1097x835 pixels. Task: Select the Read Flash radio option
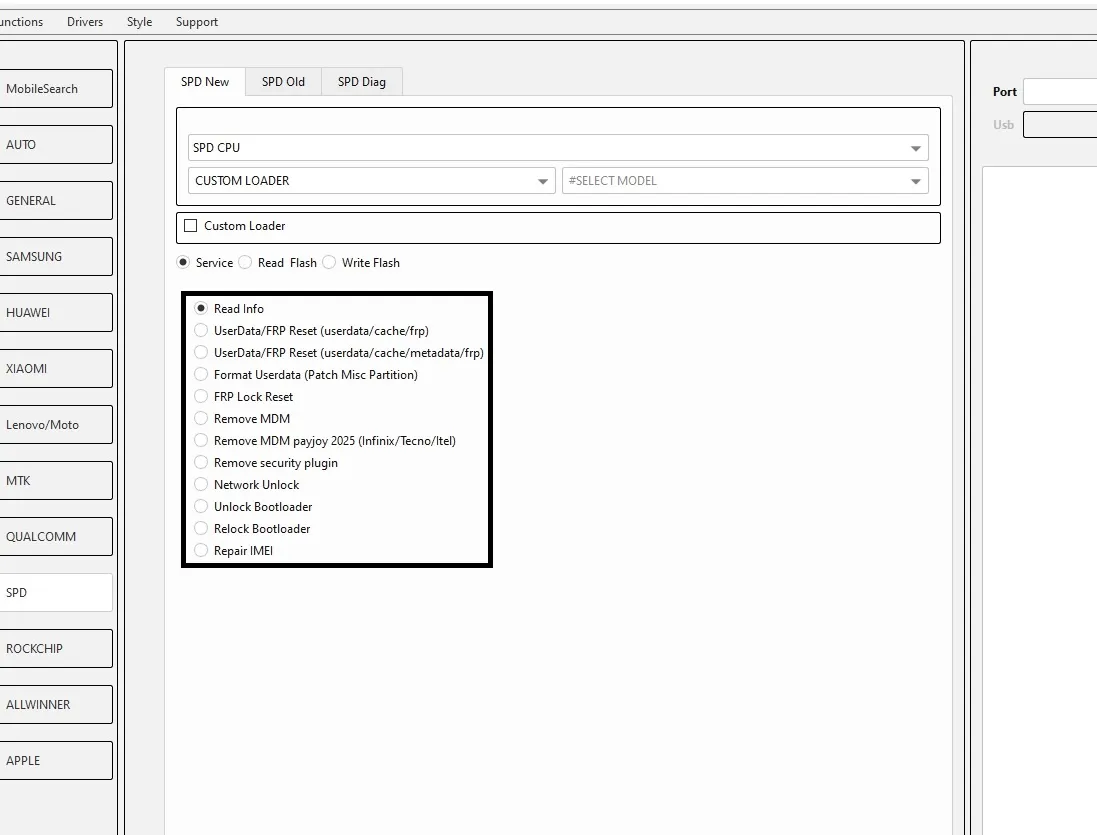coord(246,263)
